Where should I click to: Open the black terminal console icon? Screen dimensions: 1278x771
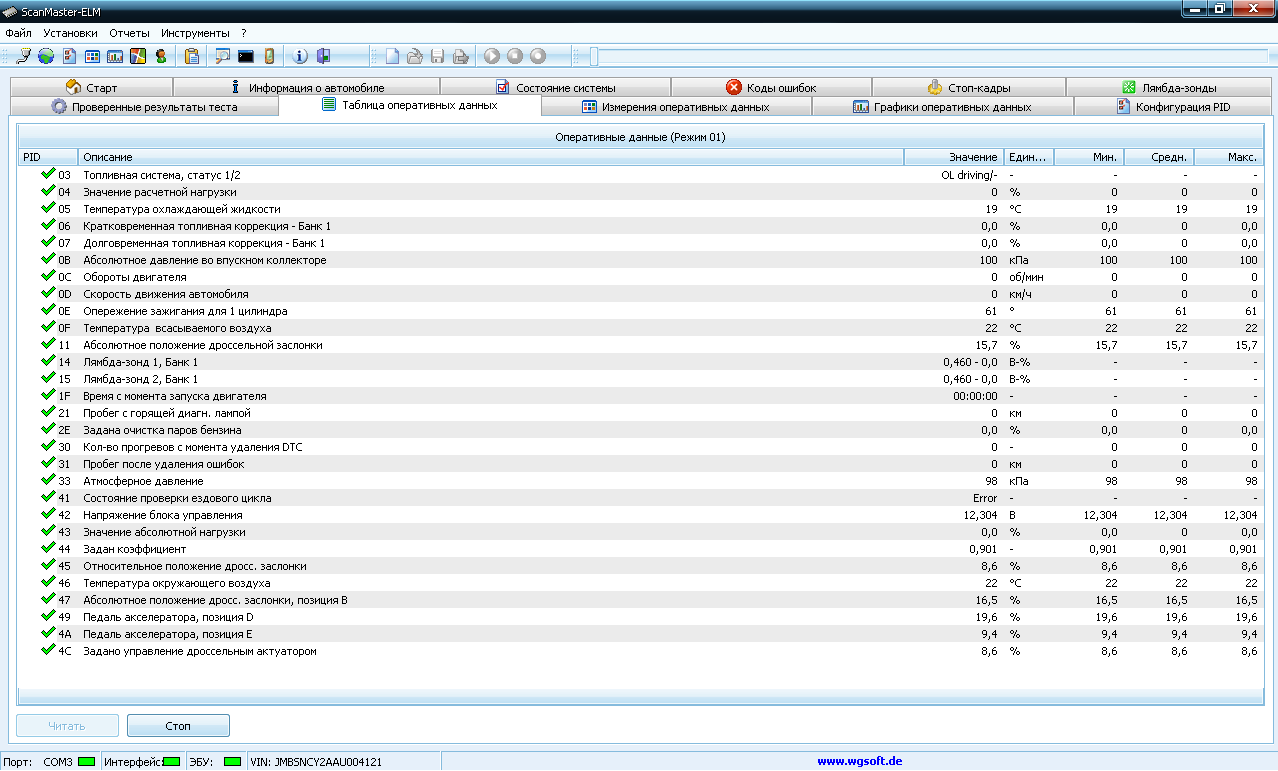pos(246,56)
